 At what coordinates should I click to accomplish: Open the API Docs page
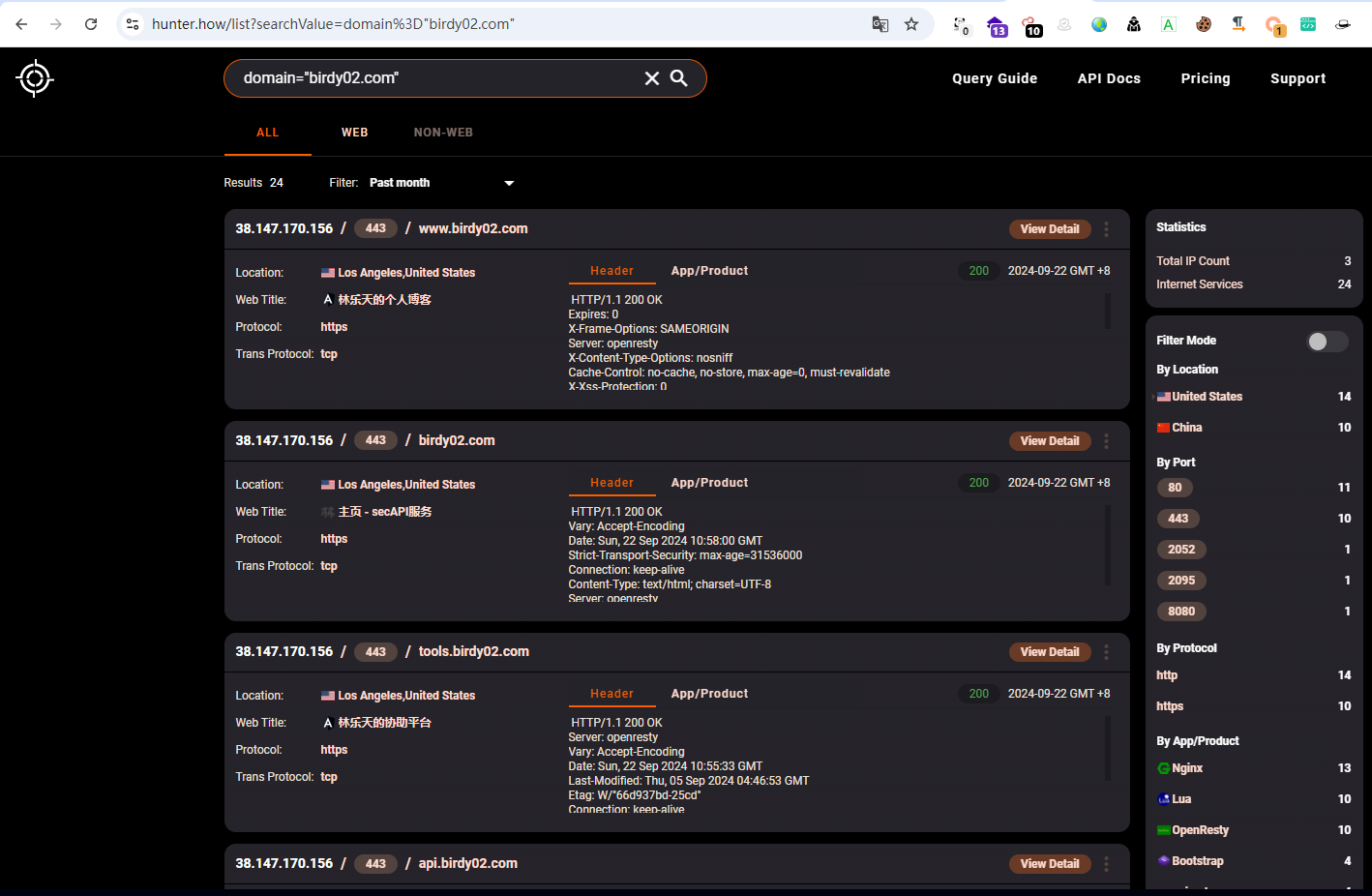pyautogui.click(x=1109, y=78)
